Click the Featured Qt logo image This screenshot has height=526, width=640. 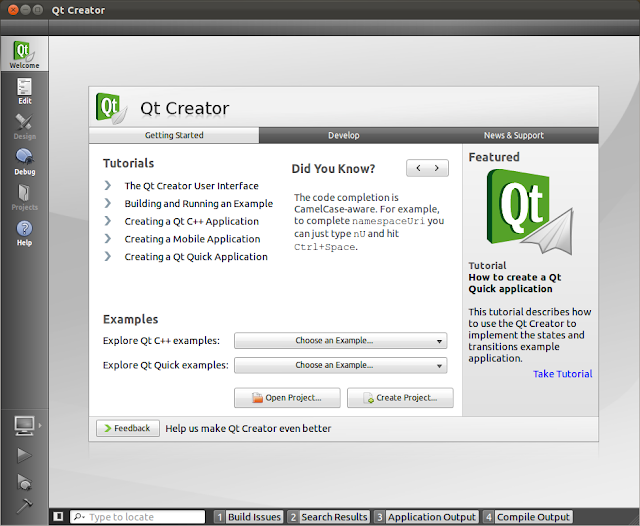[x=530, y=212]
